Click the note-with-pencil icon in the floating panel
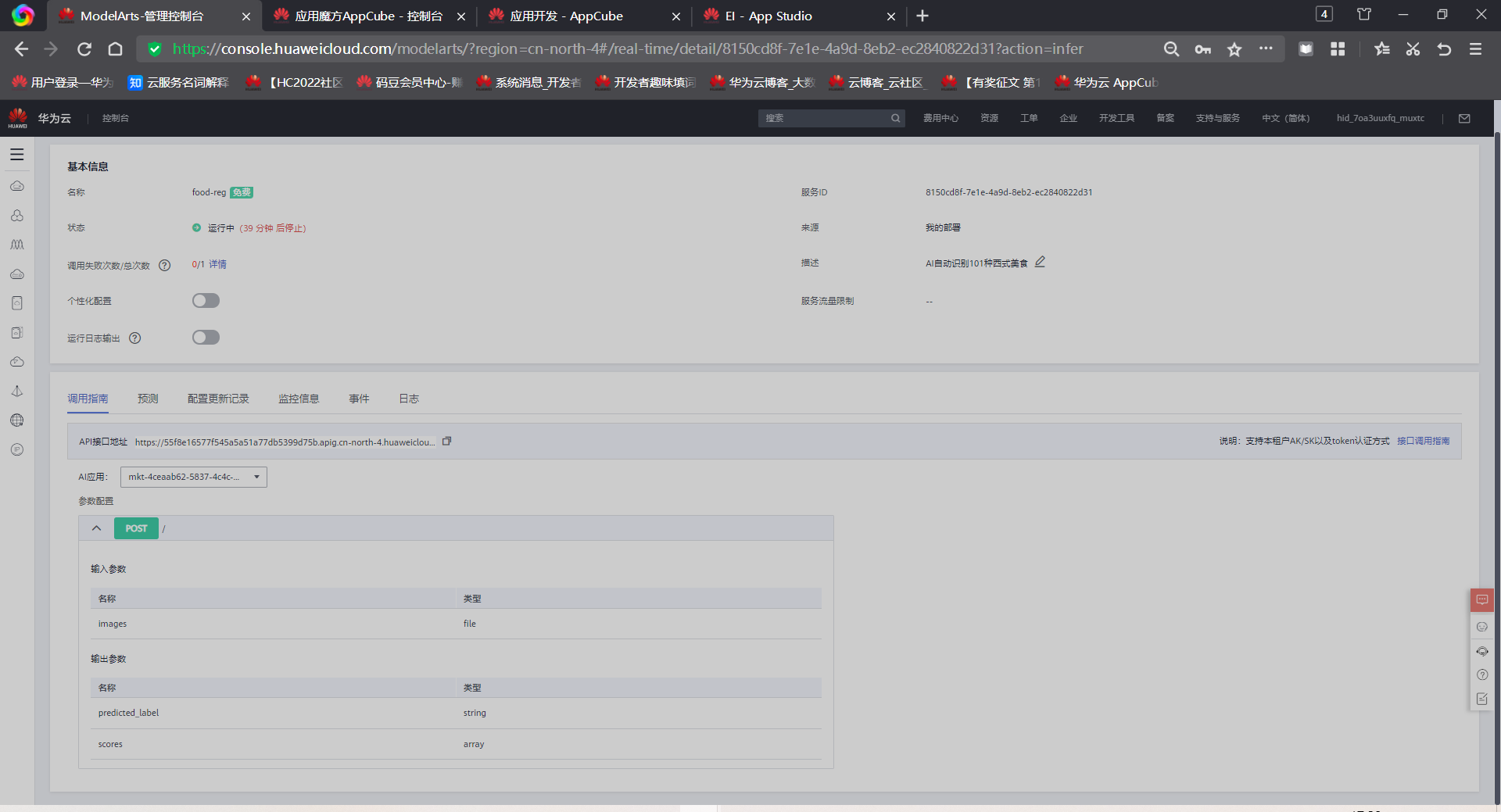The height and width of the screenshot is (812, 1501). pyautogui.click(x=1481, y=699)
